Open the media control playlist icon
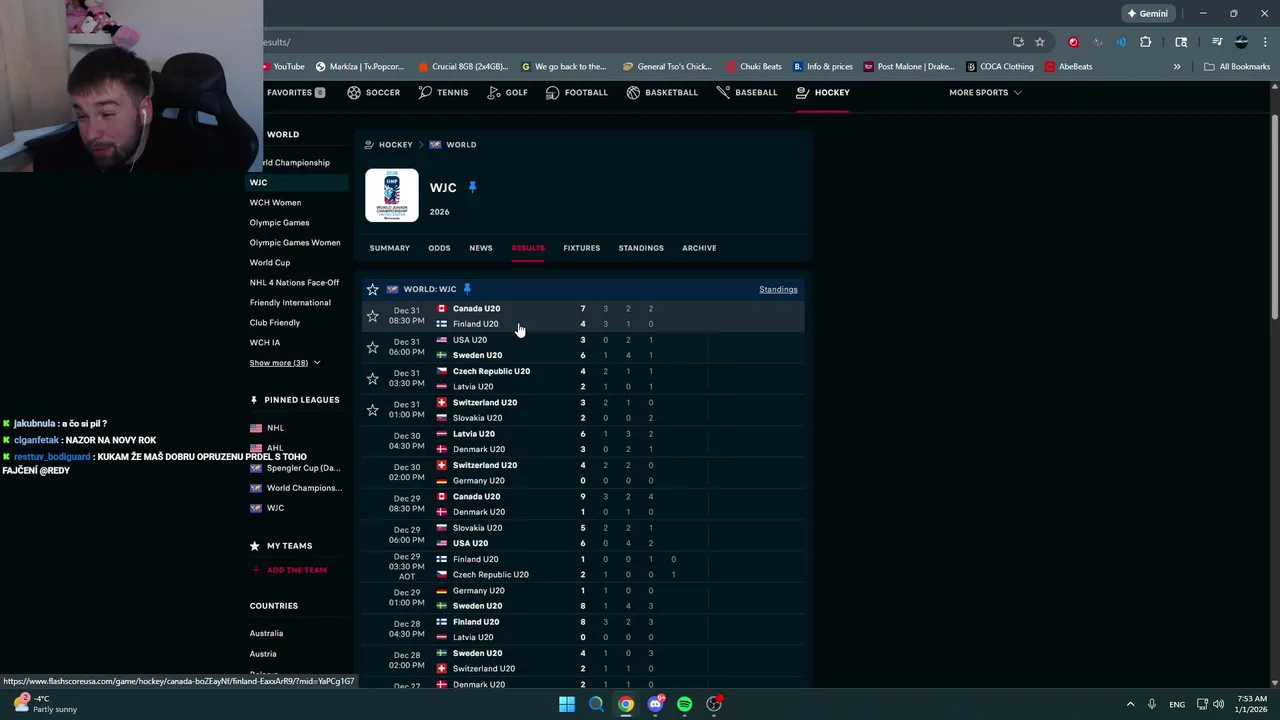This screenshot has width=1280, height=720. [x=1217, y=42]
